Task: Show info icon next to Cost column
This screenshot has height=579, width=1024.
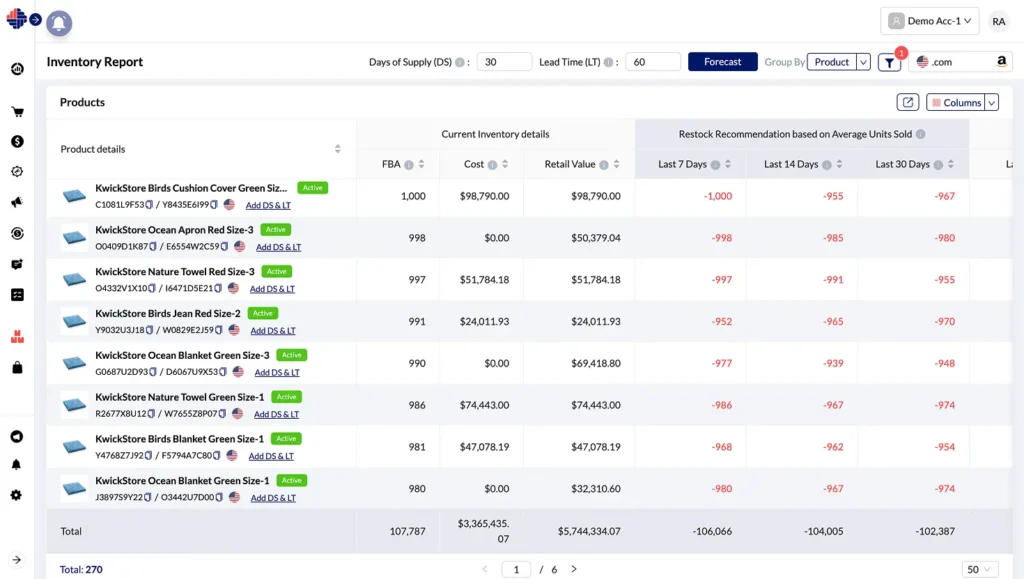Action: pos(492,165)
